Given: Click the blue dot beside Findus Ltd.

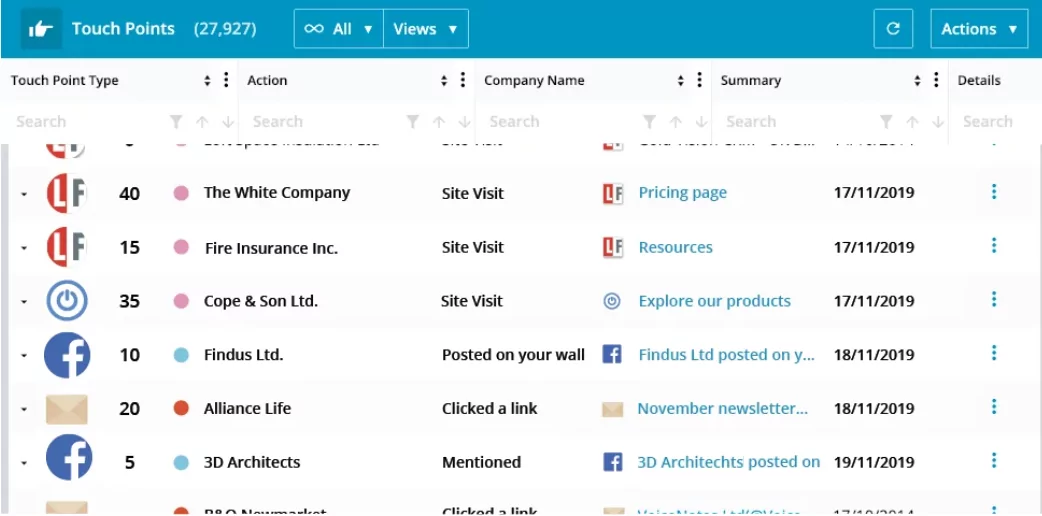Looking at the screenshot, I should (181, 355).
